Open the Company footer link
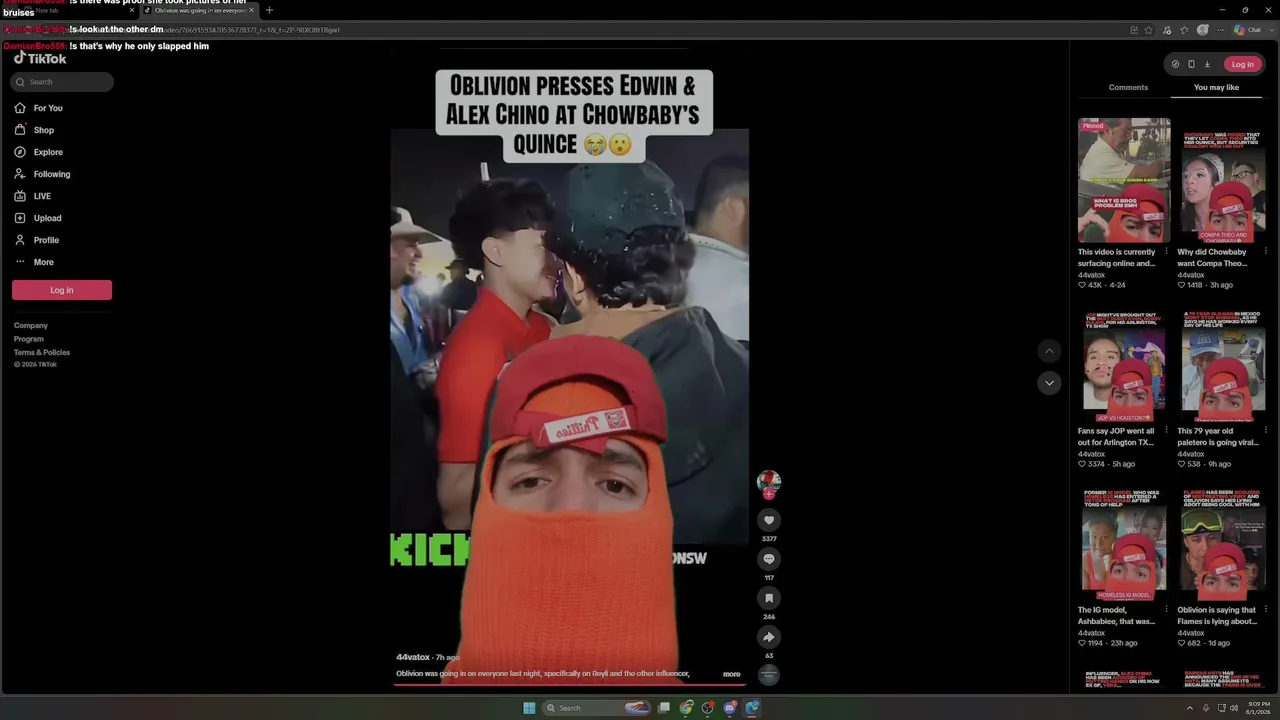This screenshot has height=720, width=1280. coord(31,325)
